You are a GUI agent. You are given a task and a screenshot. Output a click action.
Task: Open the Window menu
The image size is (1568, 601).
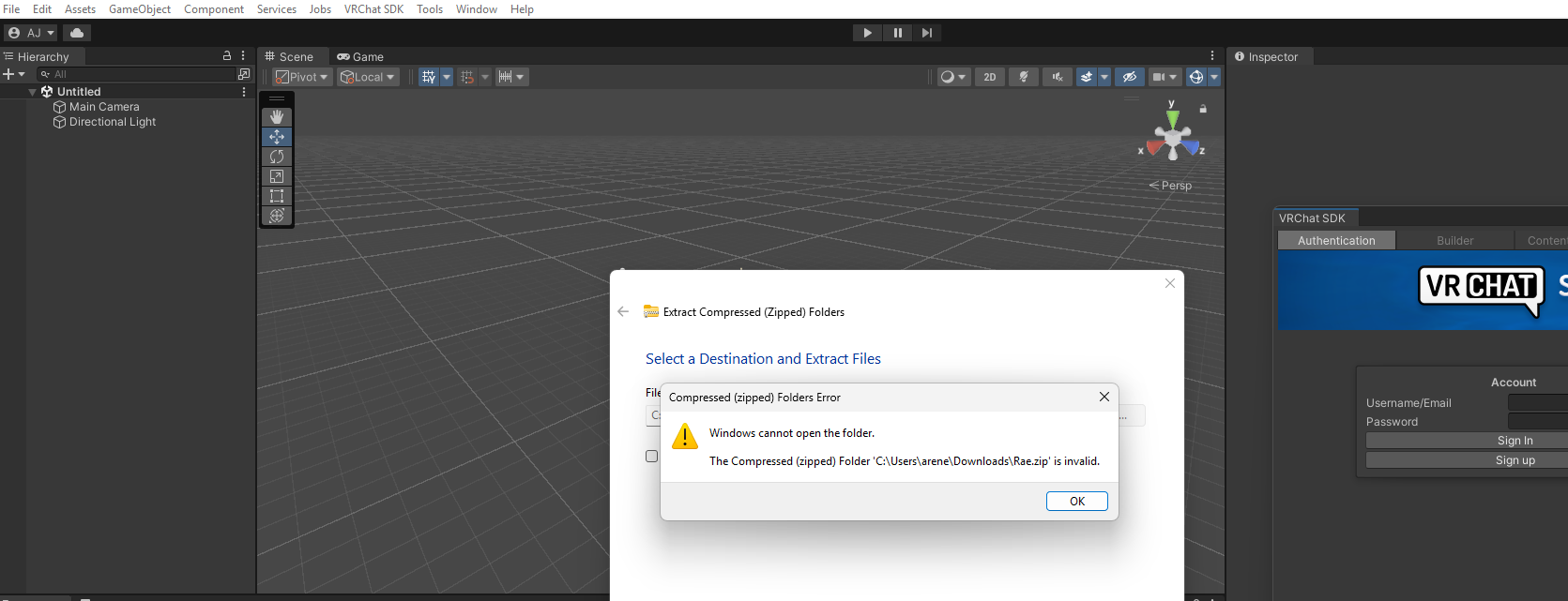[x=477, y=9]
